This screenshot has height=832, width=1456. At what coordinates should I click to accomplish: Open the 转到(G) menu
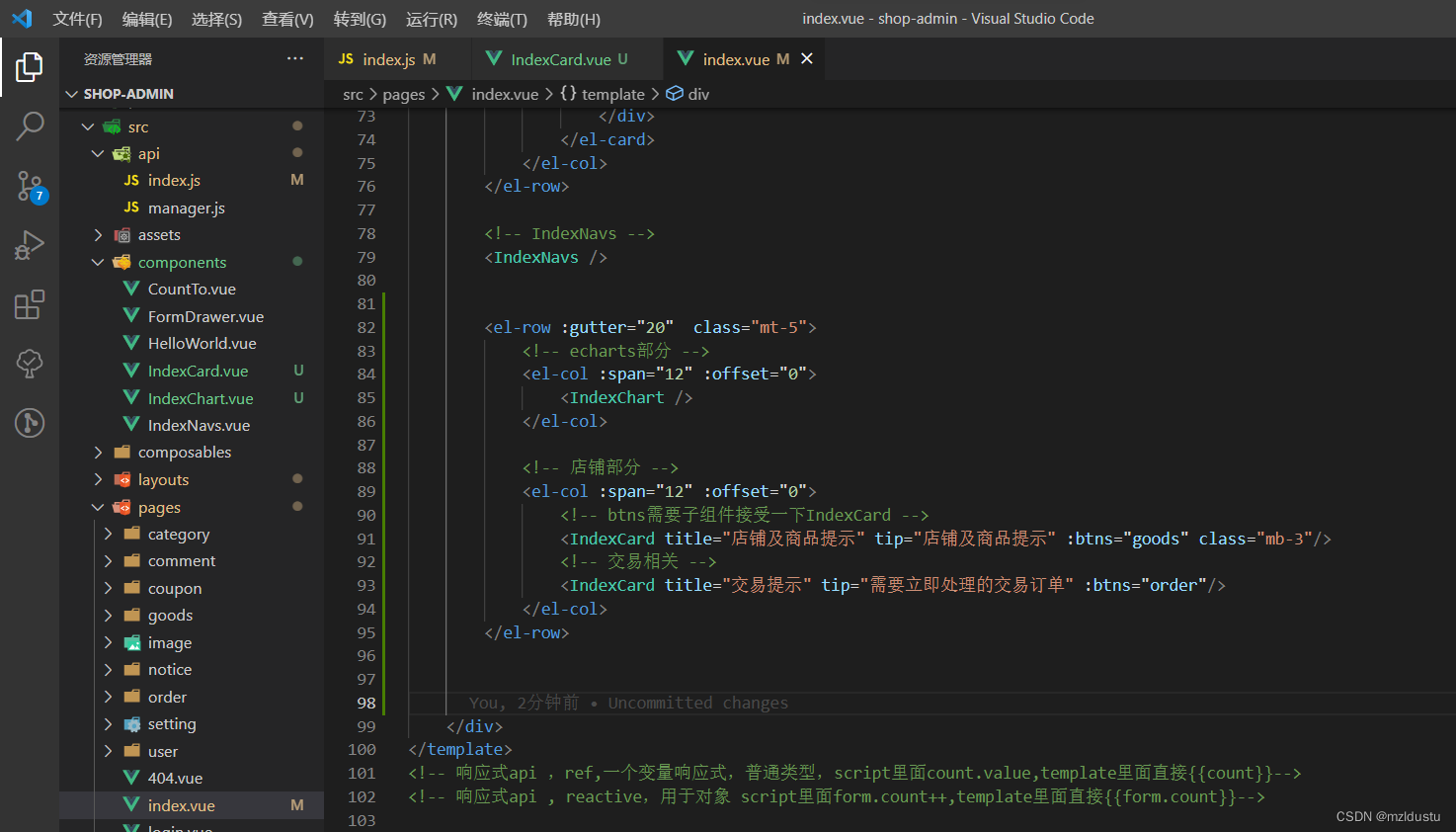click(x=360, y=19)
